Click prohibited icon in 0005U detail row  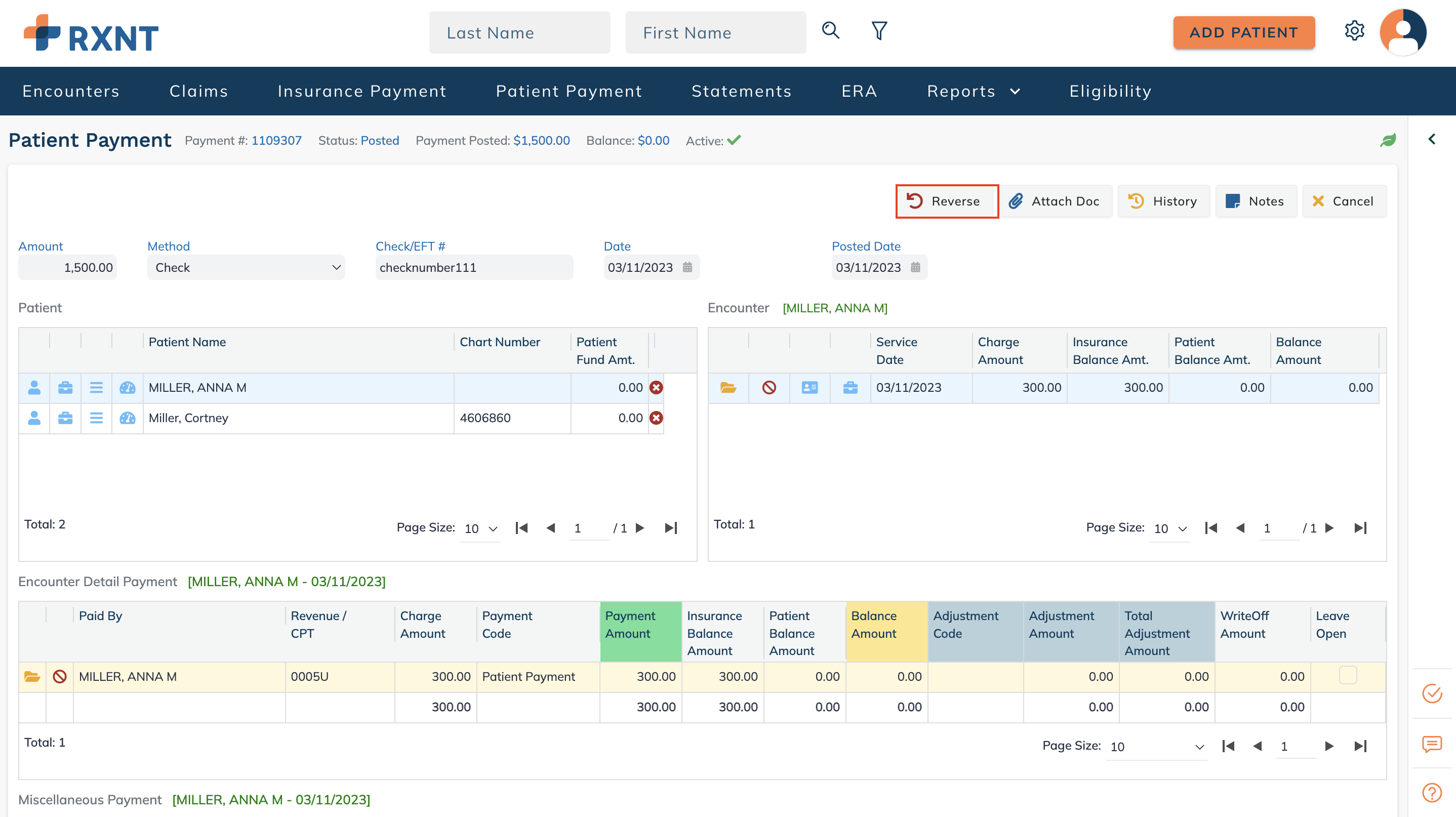pyautogui.click(x=59, y=676)
